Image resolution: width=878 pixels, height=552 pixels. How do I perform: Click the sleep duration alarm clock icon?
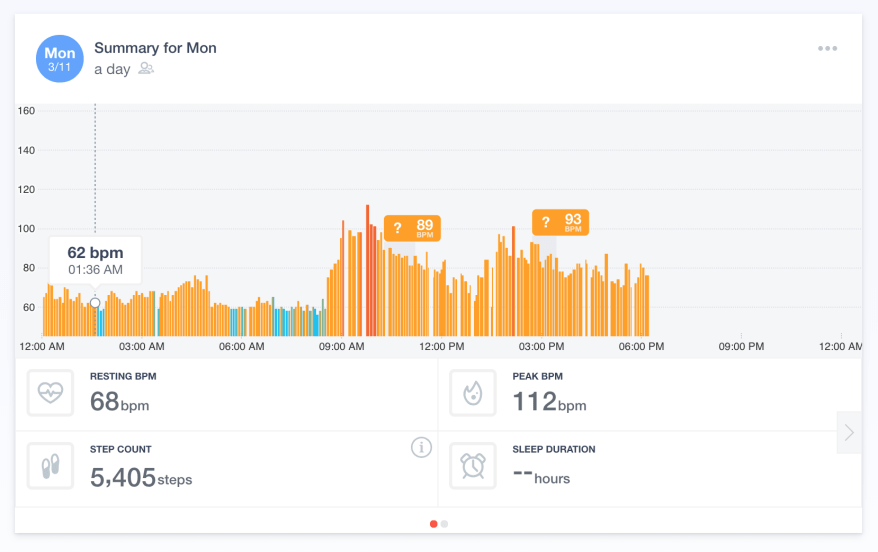(473, 466)
